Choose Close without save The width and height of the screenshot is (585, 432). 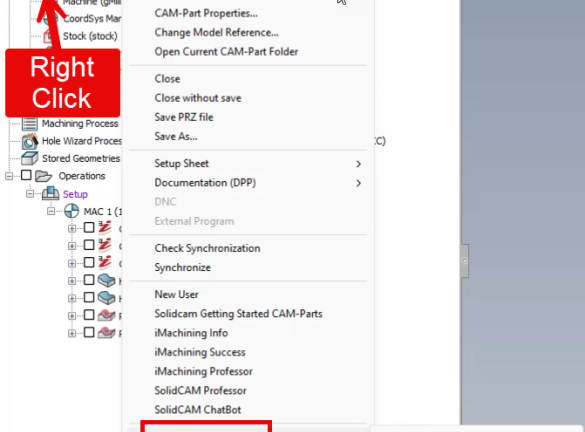pos(198,98)
